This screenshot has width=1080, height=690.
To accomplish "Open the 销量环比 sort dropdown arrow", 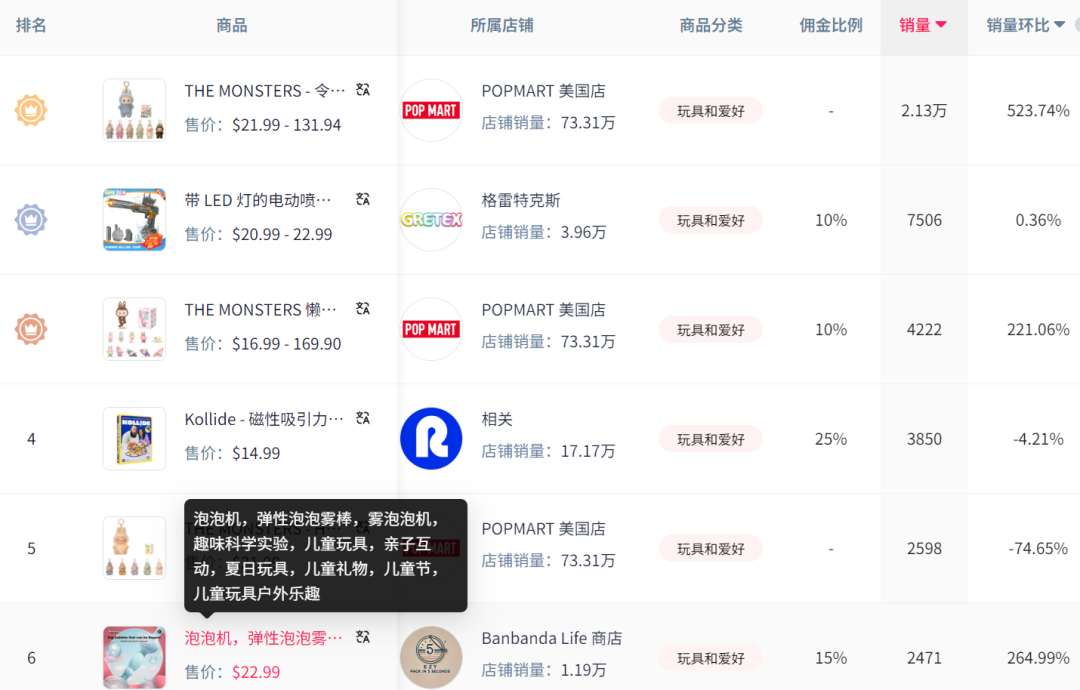I will tap(1062, 24).
